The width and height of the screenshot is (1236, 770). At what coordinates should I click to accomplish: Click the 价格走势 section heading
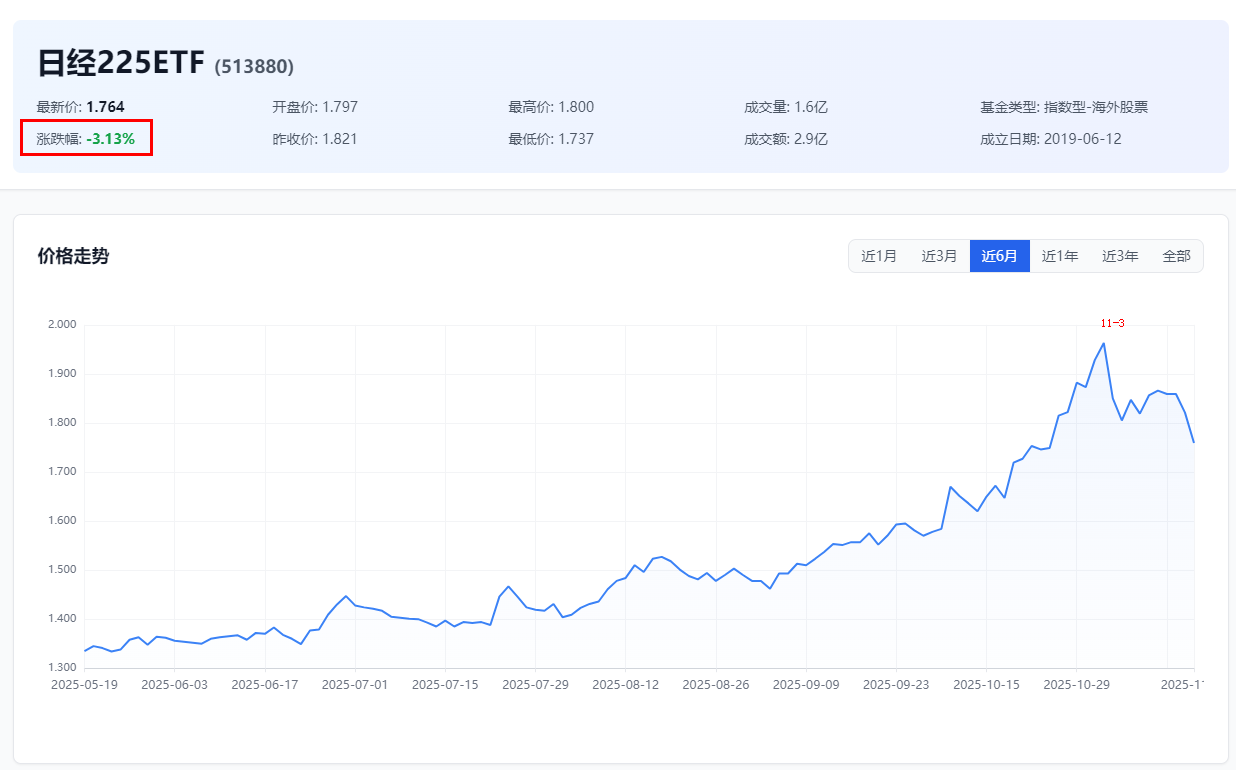(73, 256)
